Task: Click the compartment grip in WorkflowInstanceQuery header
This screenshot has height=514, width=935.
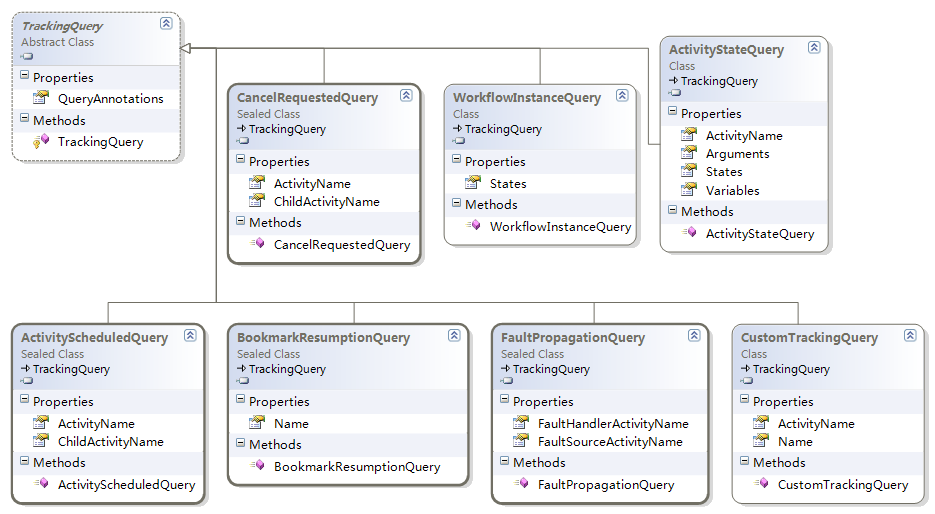Action: coord(459,141)
